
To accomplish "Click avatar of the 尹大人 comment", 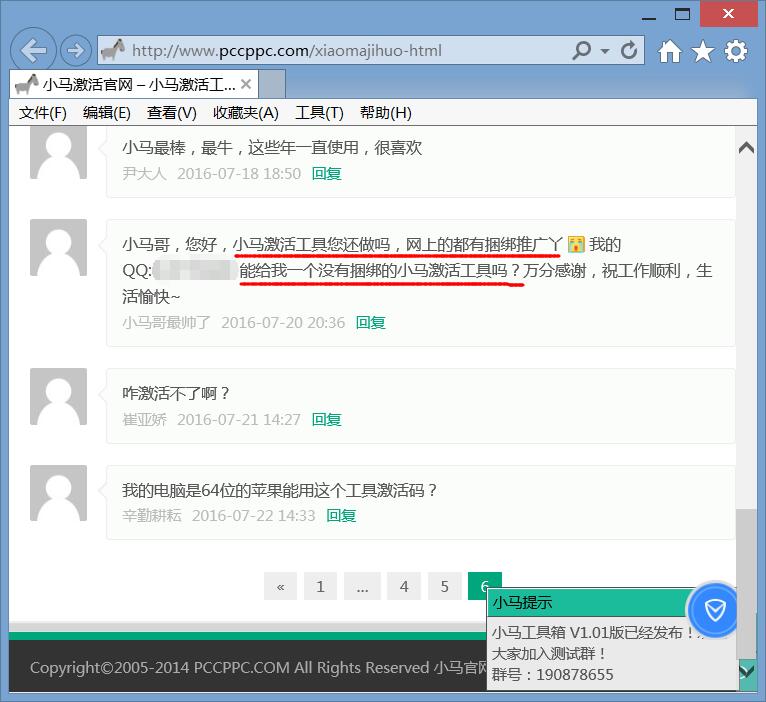I will coord(59,152).
